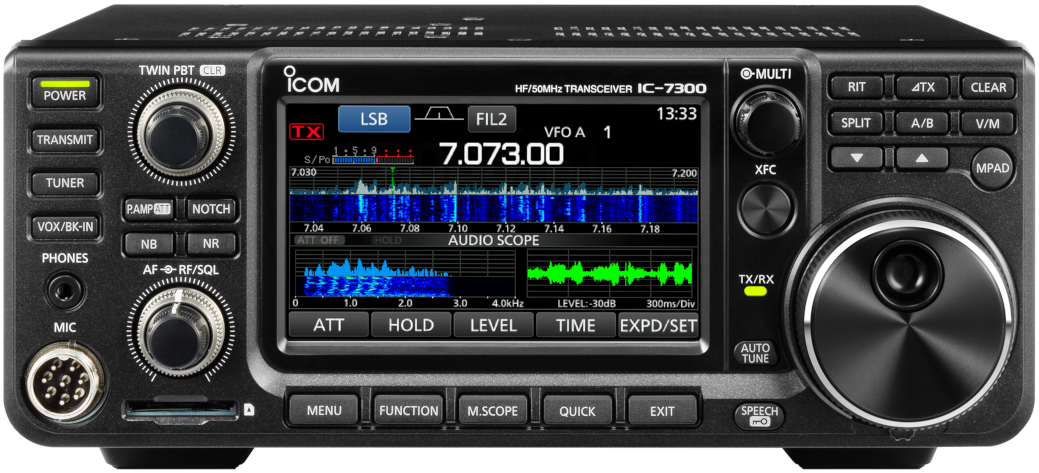Toggle the NB noise blanker button
The width and height of the screenshot is (1039, 473).
tap(149, 244)
